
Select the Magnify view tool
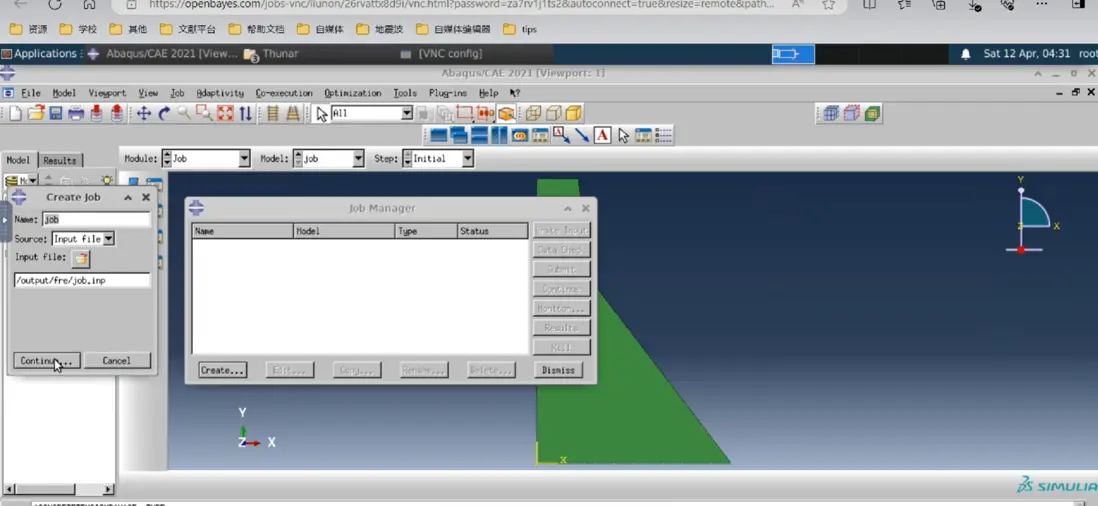(x=184, y=113)
